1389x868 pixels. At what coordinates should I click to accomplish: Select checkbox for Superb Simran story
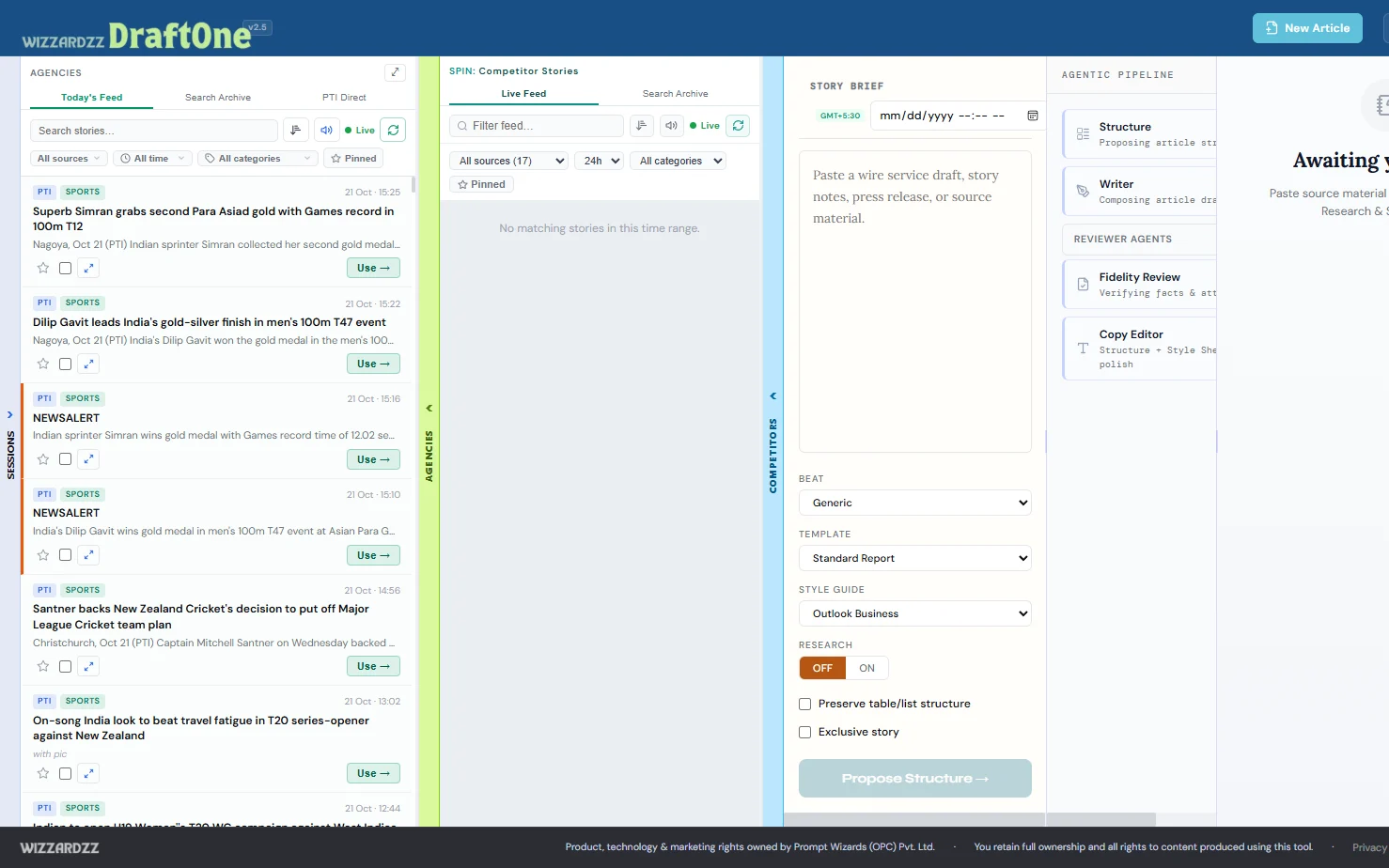tap(65, 268)
